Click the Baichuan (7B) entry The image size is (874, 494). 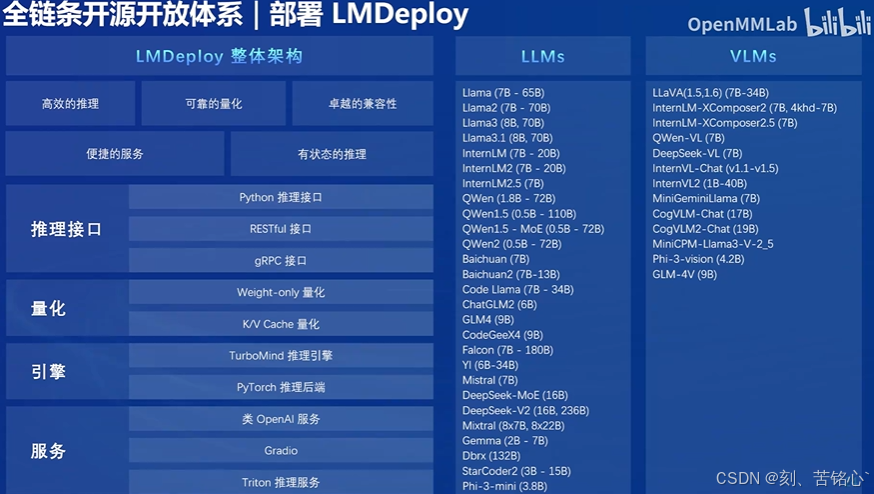pos(496,259)
